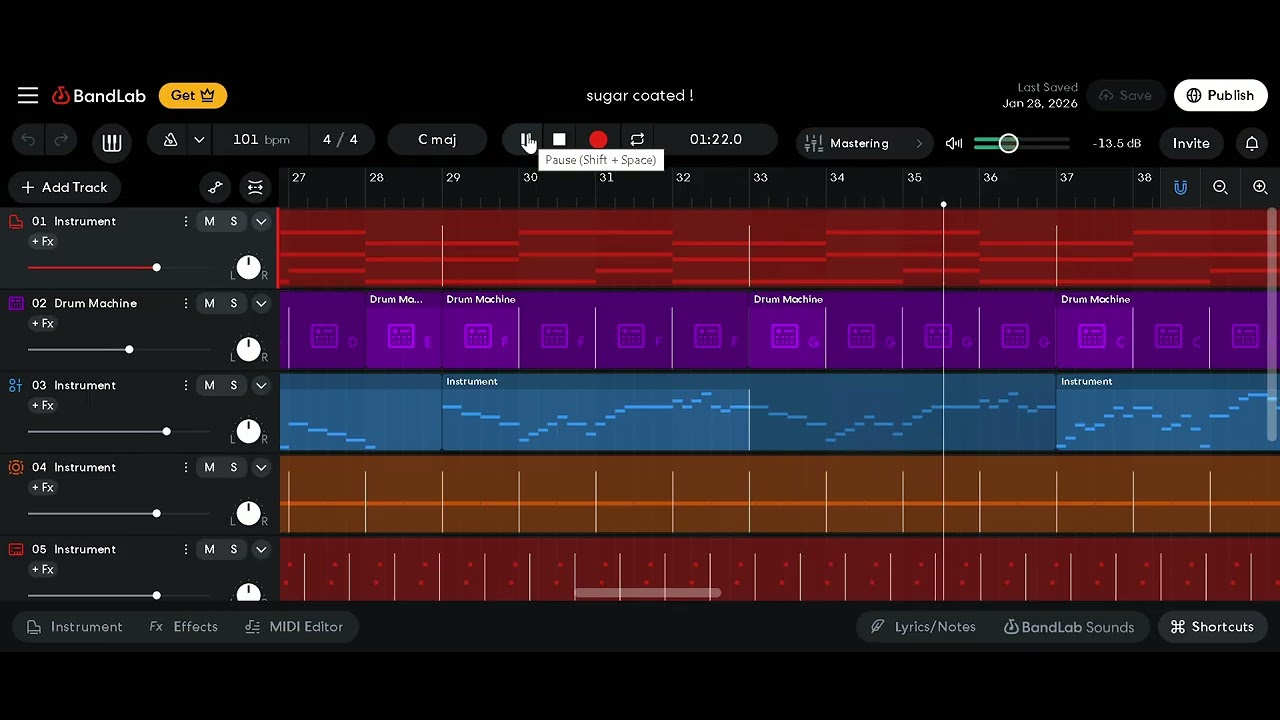Image resolution: width=1280 pixels, height=720 pixels.
Task: Expand track 04 Instrument chevron
Action: pos(261,467)
